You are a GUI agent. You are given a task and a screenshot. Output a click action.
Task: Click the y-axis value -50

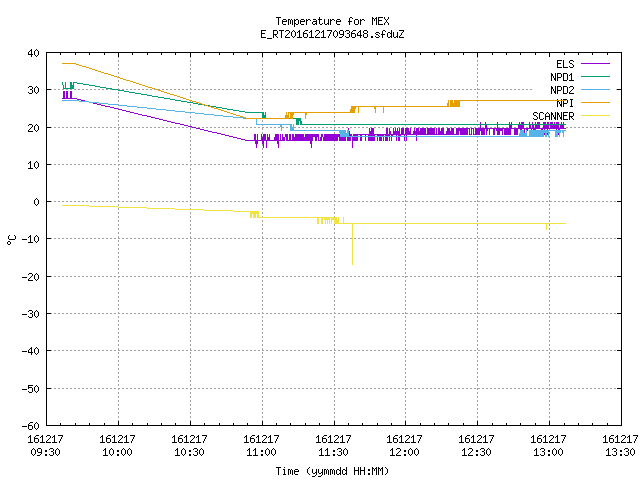click(31, 389)
